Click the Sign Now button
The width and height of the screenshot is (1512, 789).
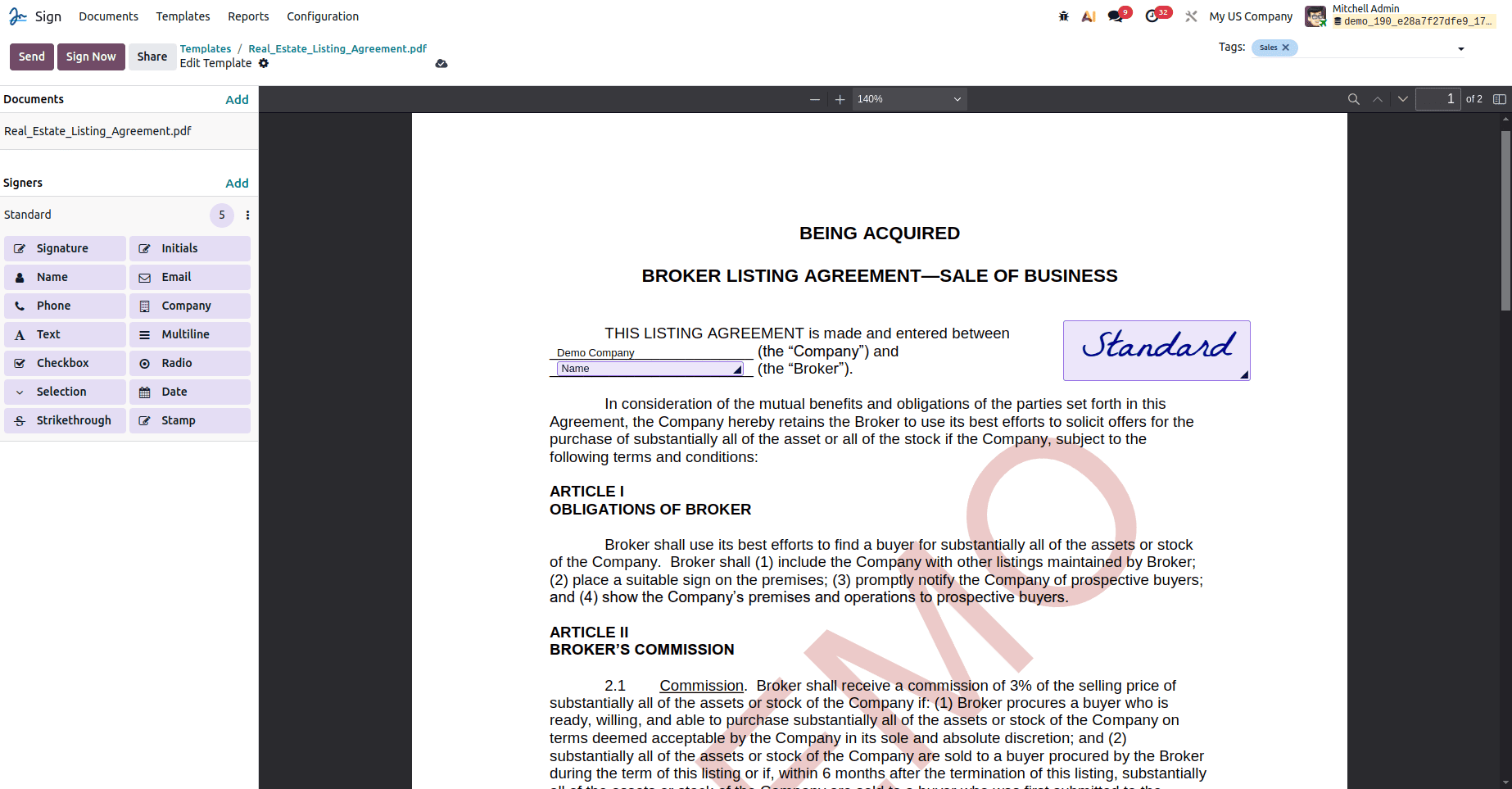pos(91,57)
